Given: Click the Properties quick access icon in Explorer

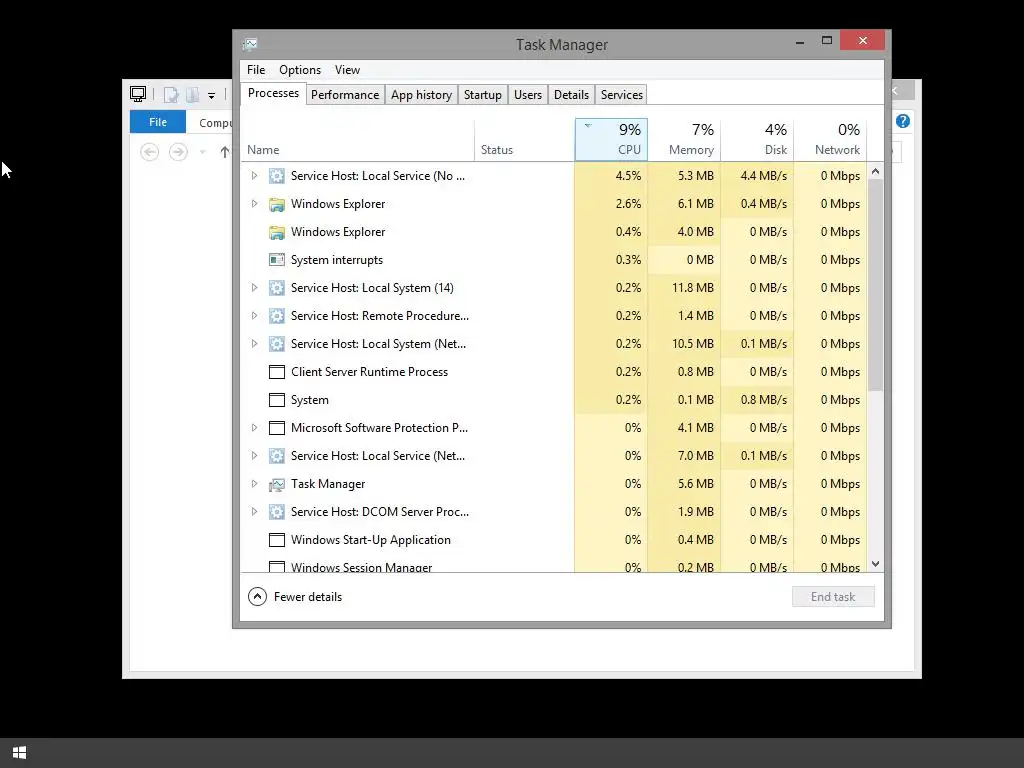Looking at the screenshot, I should (x=170, y=95).
